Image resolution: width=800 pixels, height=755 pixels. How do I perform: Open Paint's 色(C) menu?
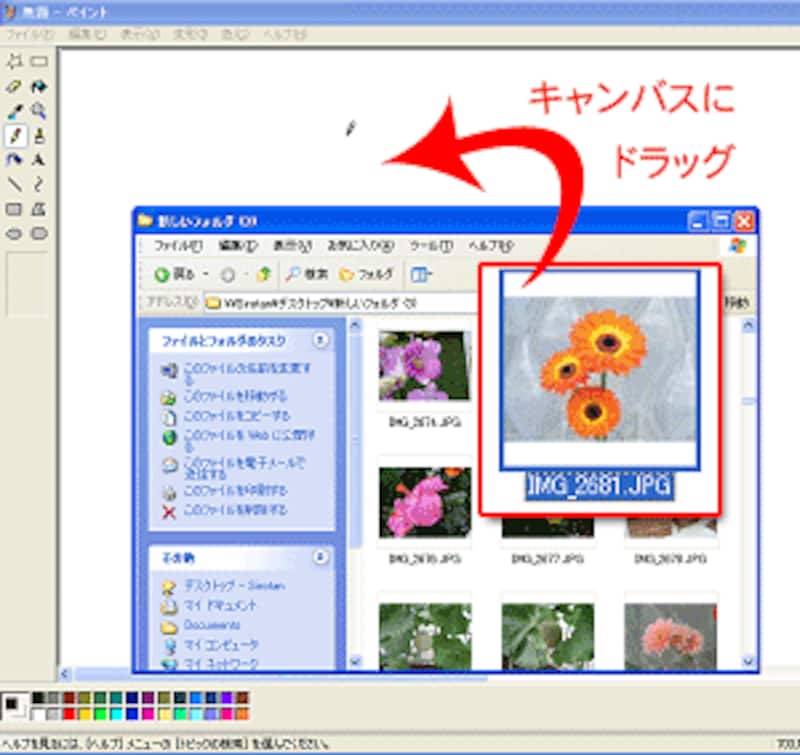coord(235,35)
